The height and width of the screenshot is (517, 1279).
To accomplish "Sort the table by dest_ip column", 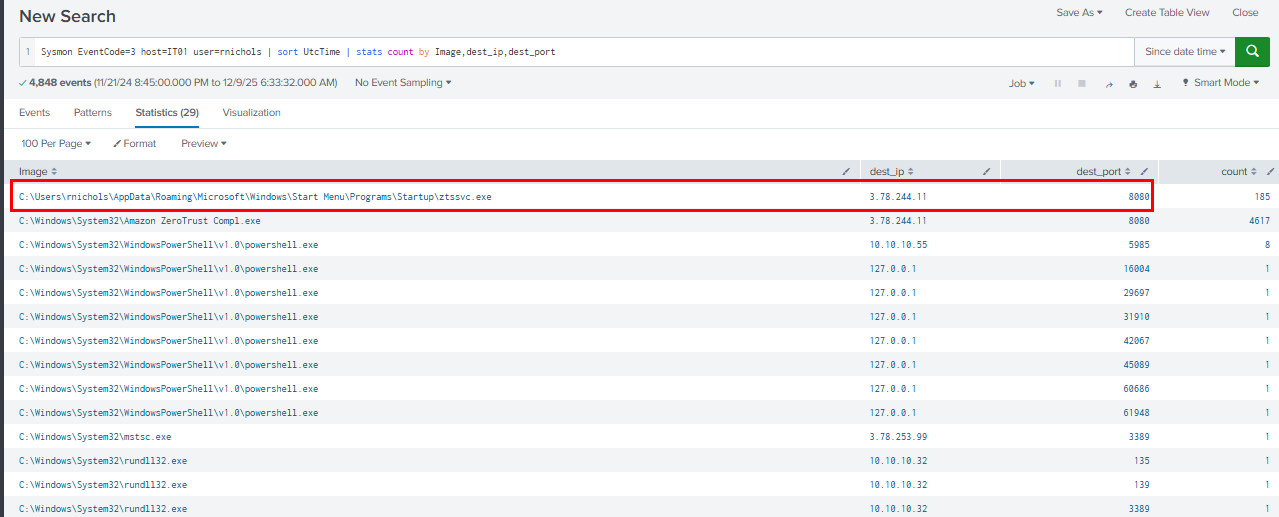I will coord(891,172).
